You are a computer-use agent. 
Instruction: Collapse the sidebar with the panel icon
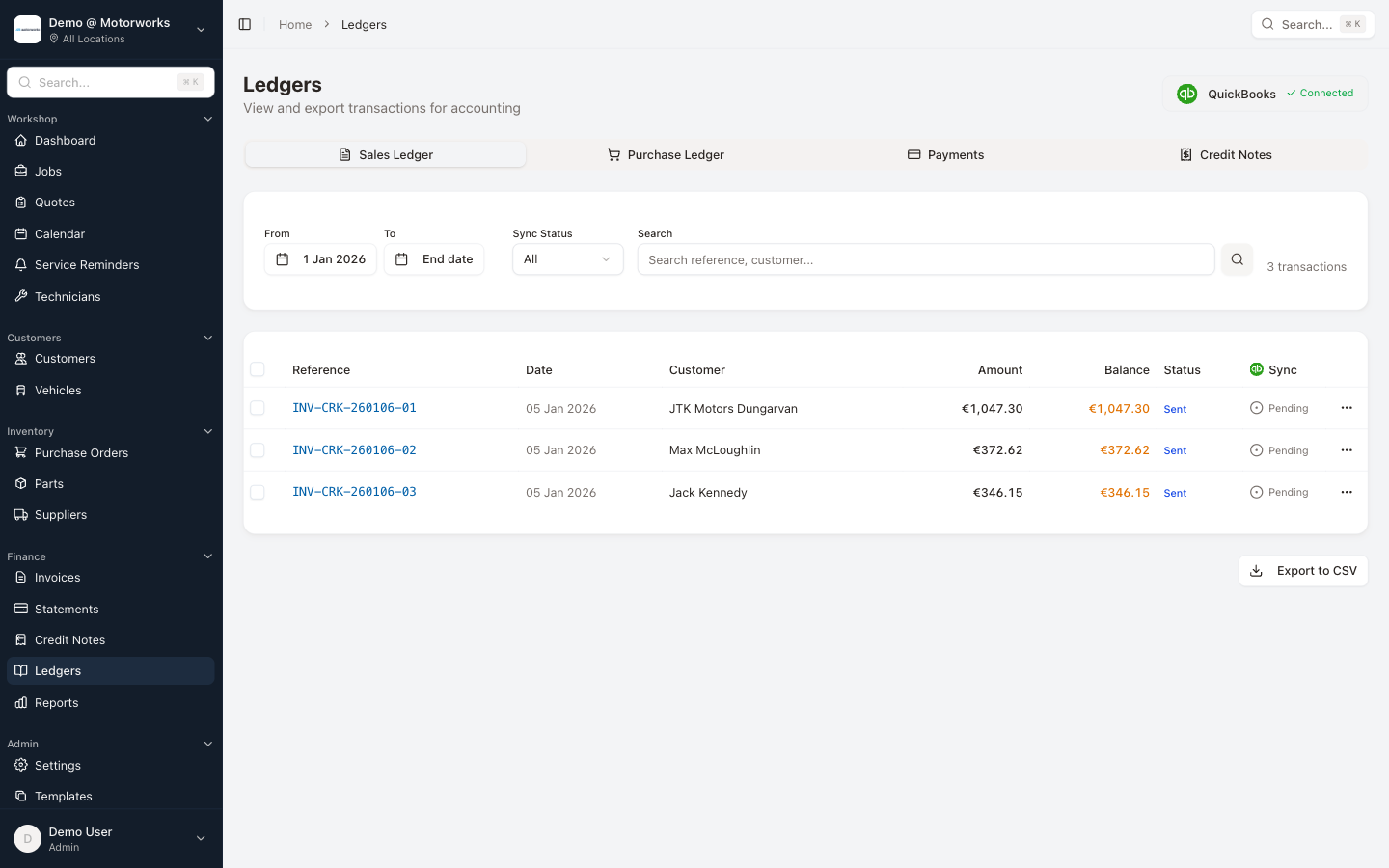[x=244, y=24]
